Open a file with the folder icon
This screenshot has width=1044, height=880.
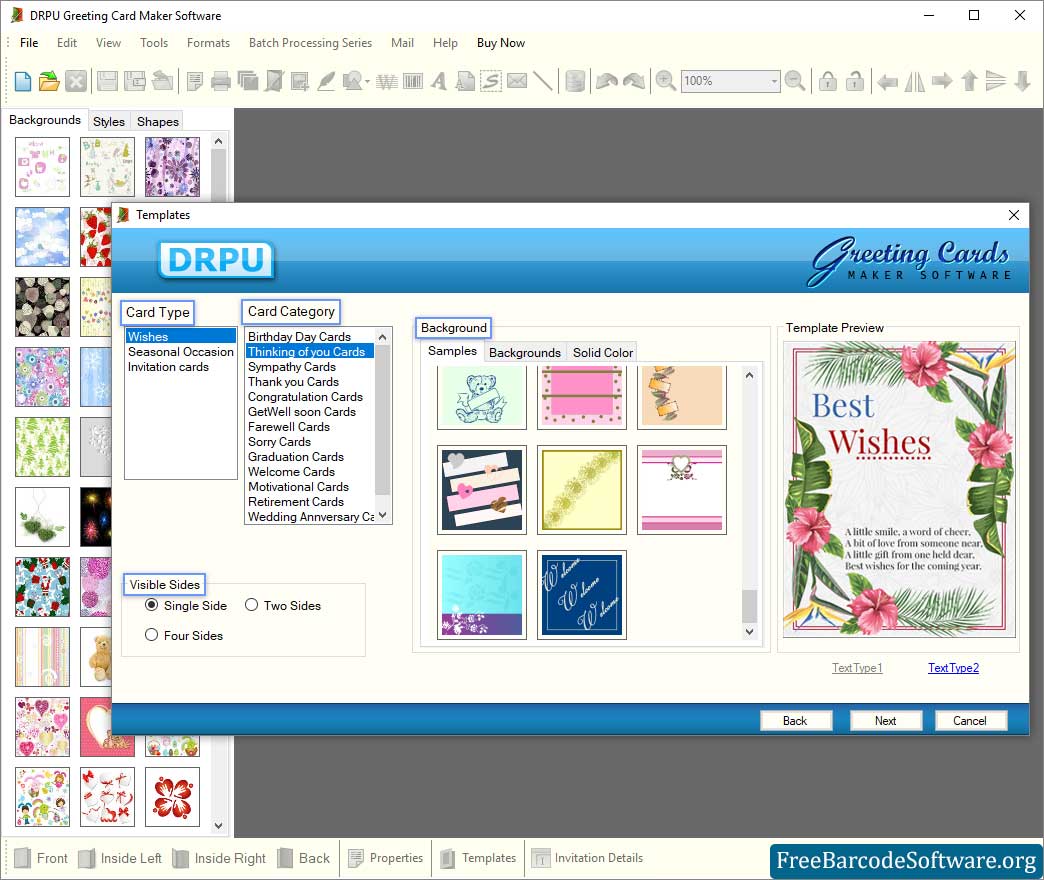coord(49,81)
